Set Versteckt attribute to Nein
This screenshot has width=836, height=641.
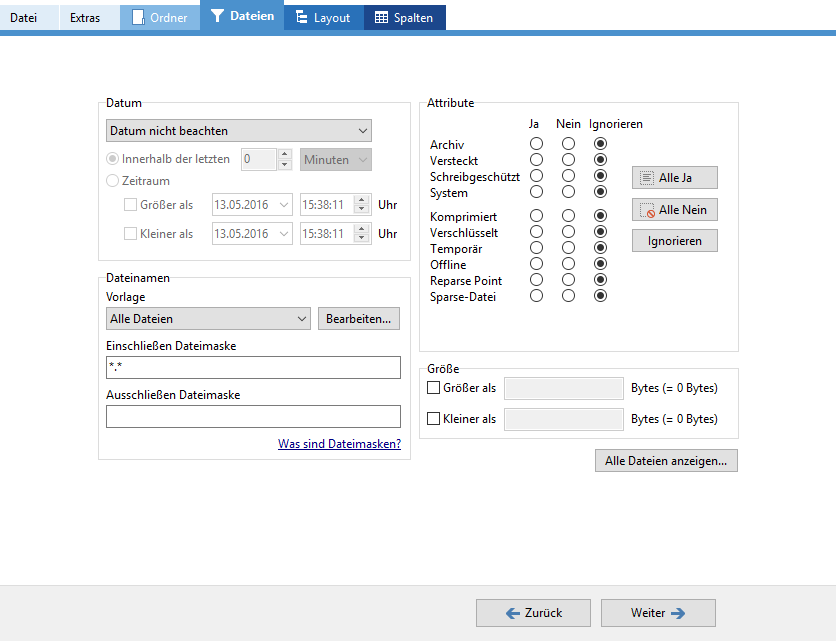click(568, 160)
